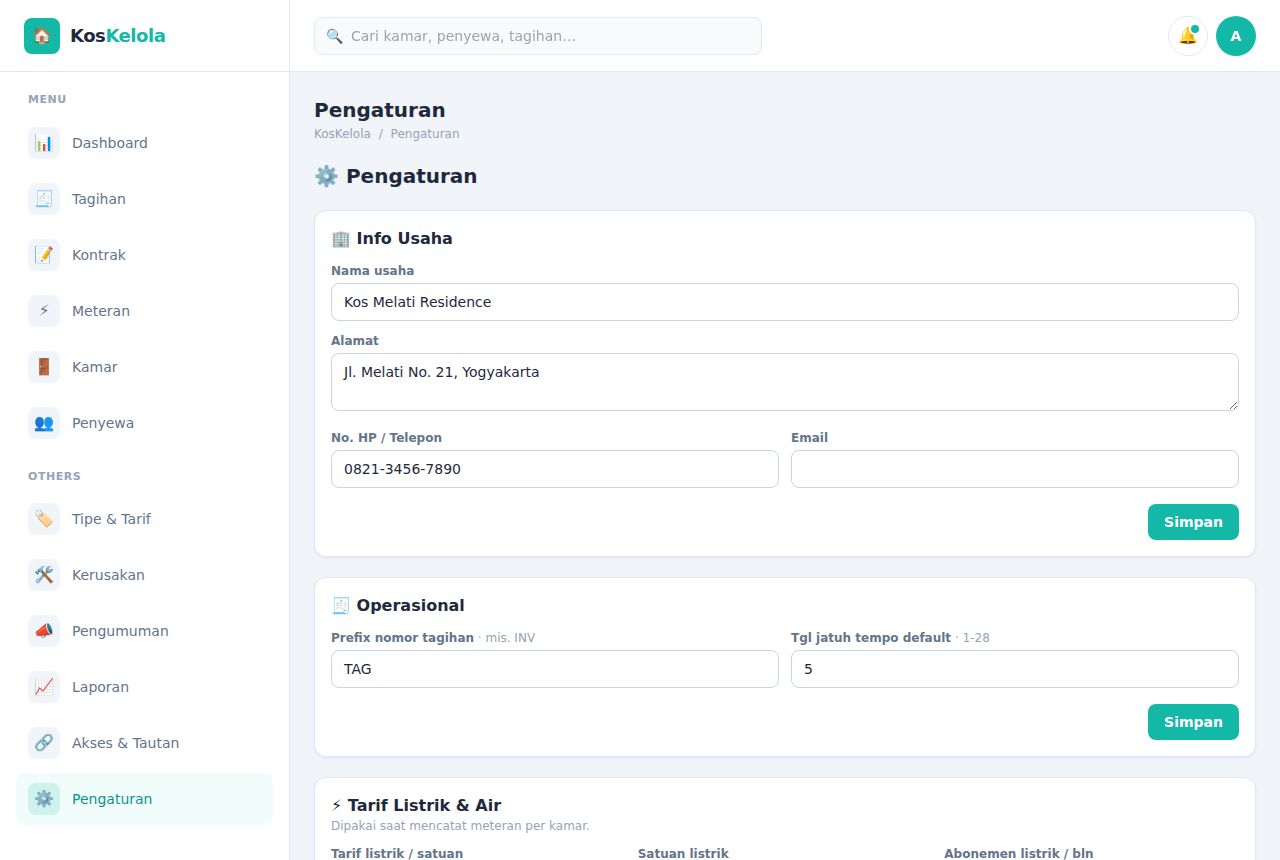Click the search magnifier icon

(334, 36)
